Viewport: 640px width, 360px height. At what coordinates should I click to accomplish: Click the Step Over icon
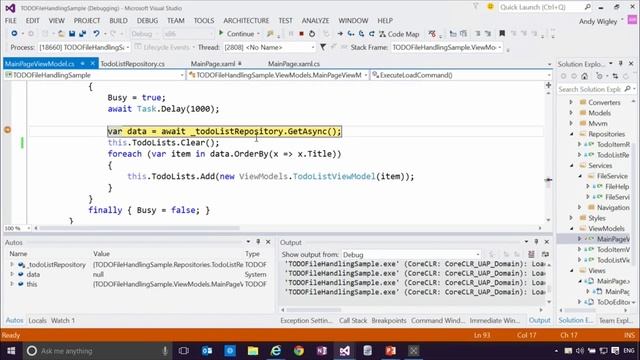(x=361, y=33)
